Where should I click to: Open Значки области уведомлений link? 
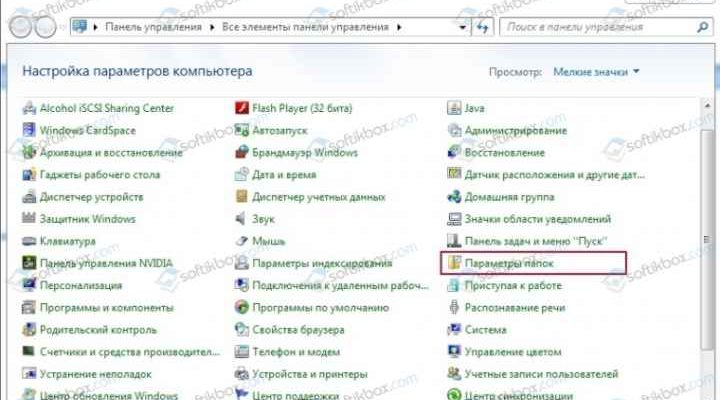point(538,220)
